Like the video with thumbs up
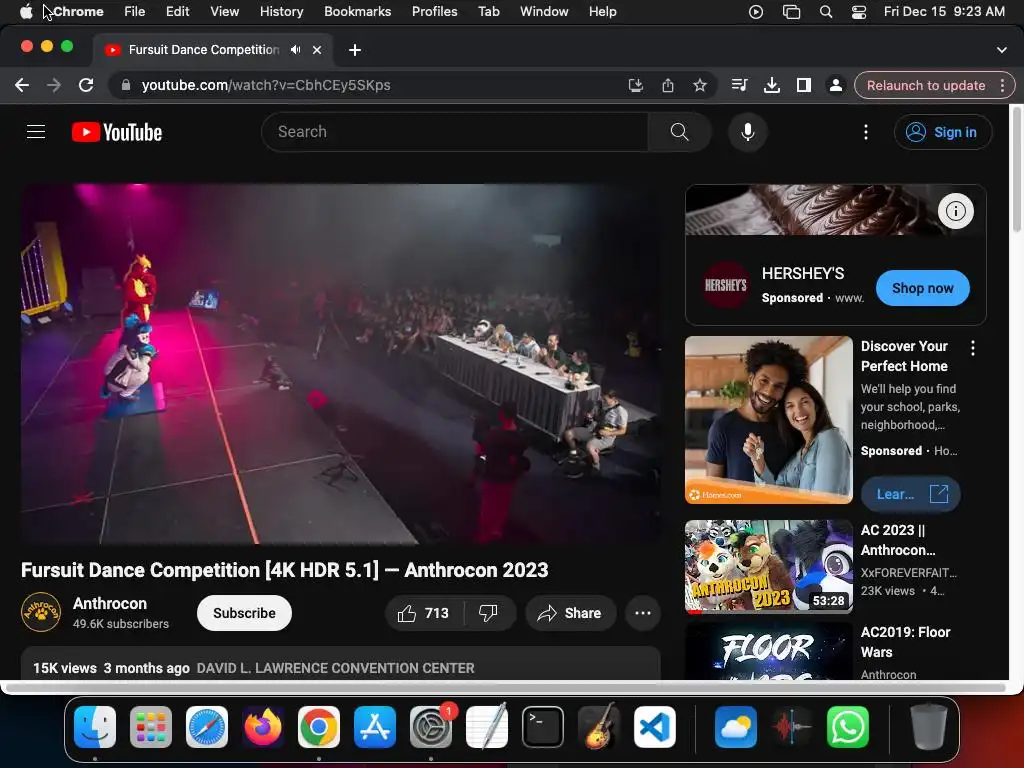The height and width of the screenshot is (768, 1024). pyautogui.click(x=423, y=613)
